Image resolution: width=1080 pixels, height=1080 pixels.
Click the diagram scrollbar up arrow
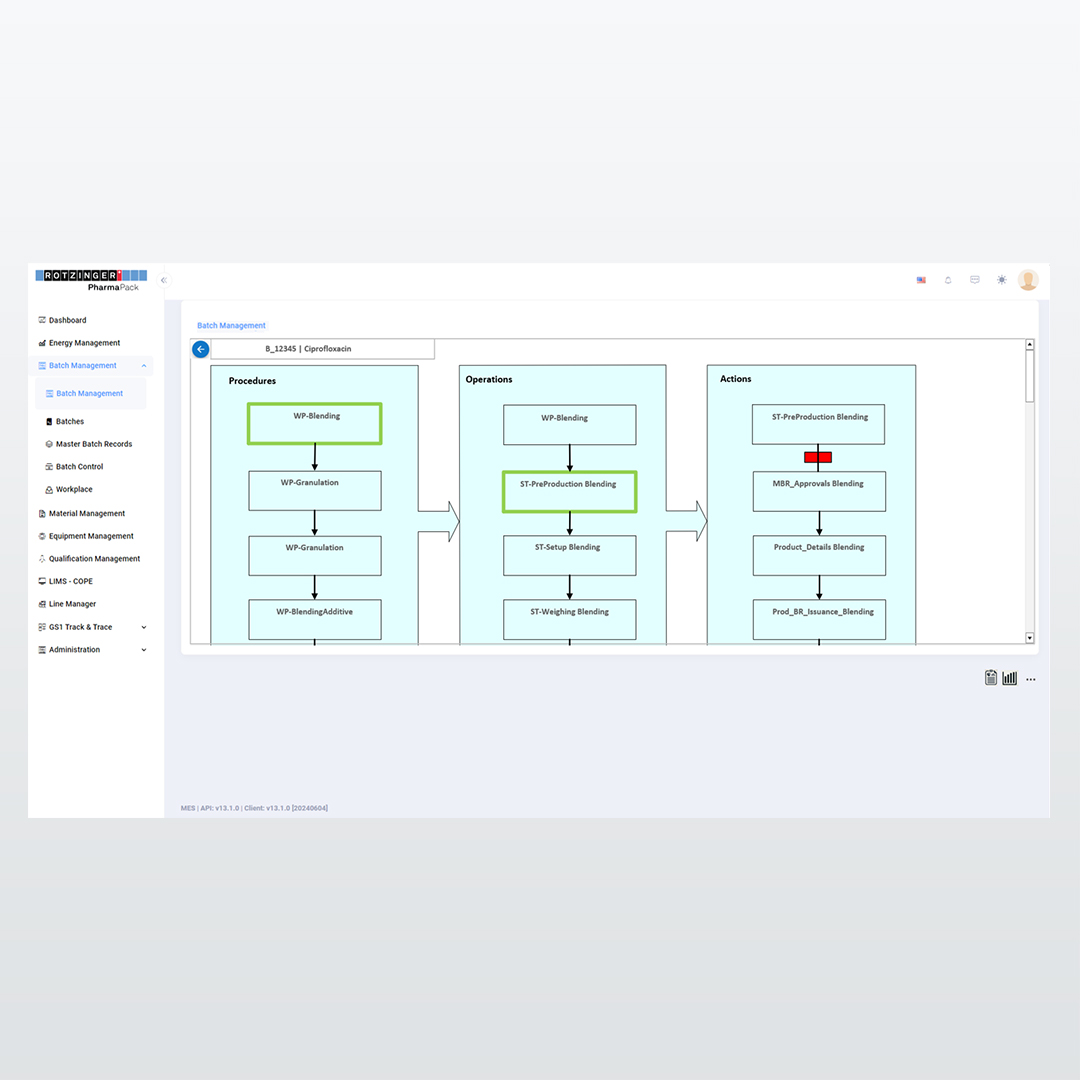(1030, 344)
